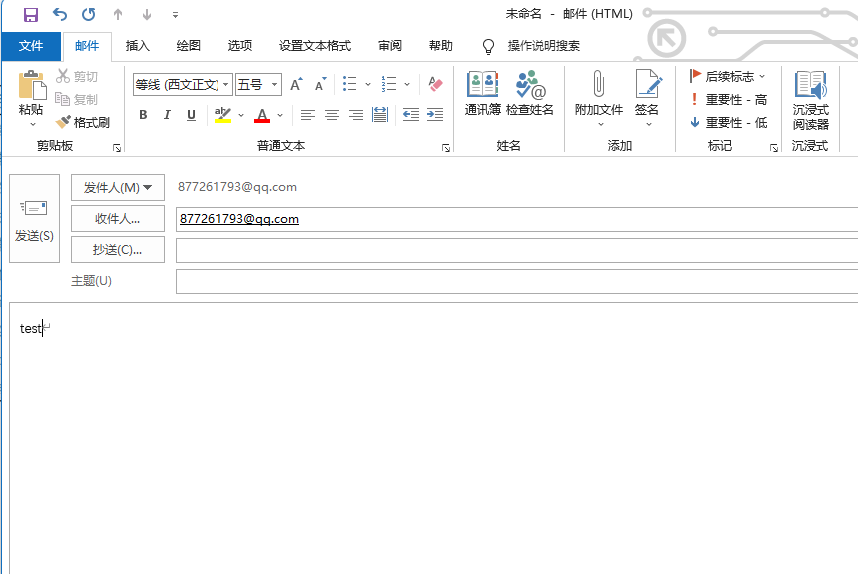Switch to the 选项 (Options) tab

240,46
